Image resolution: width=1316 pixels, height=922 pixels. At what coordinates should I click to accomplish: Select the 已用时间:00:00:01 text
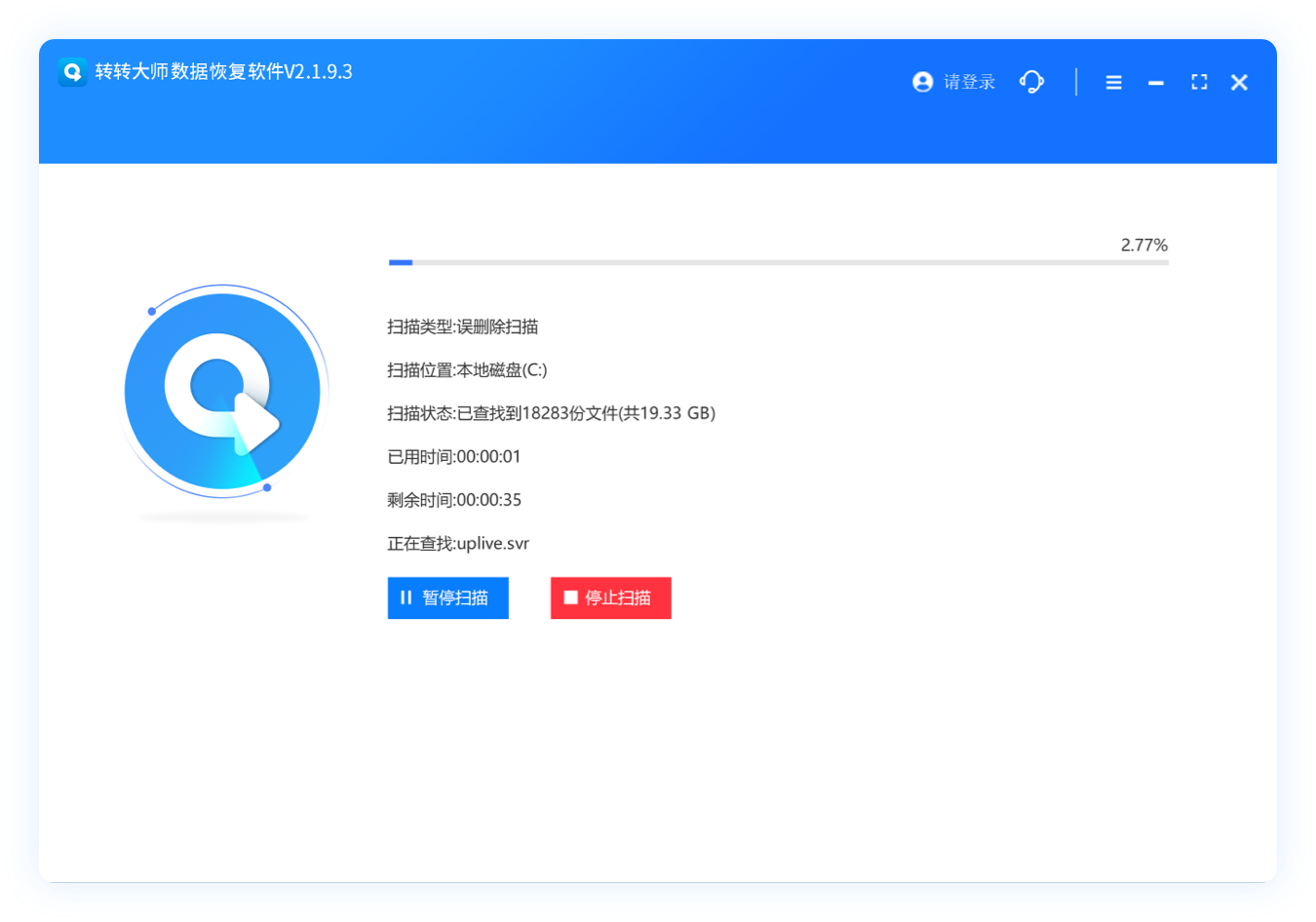pyautogui.click(x=453, y=456)
